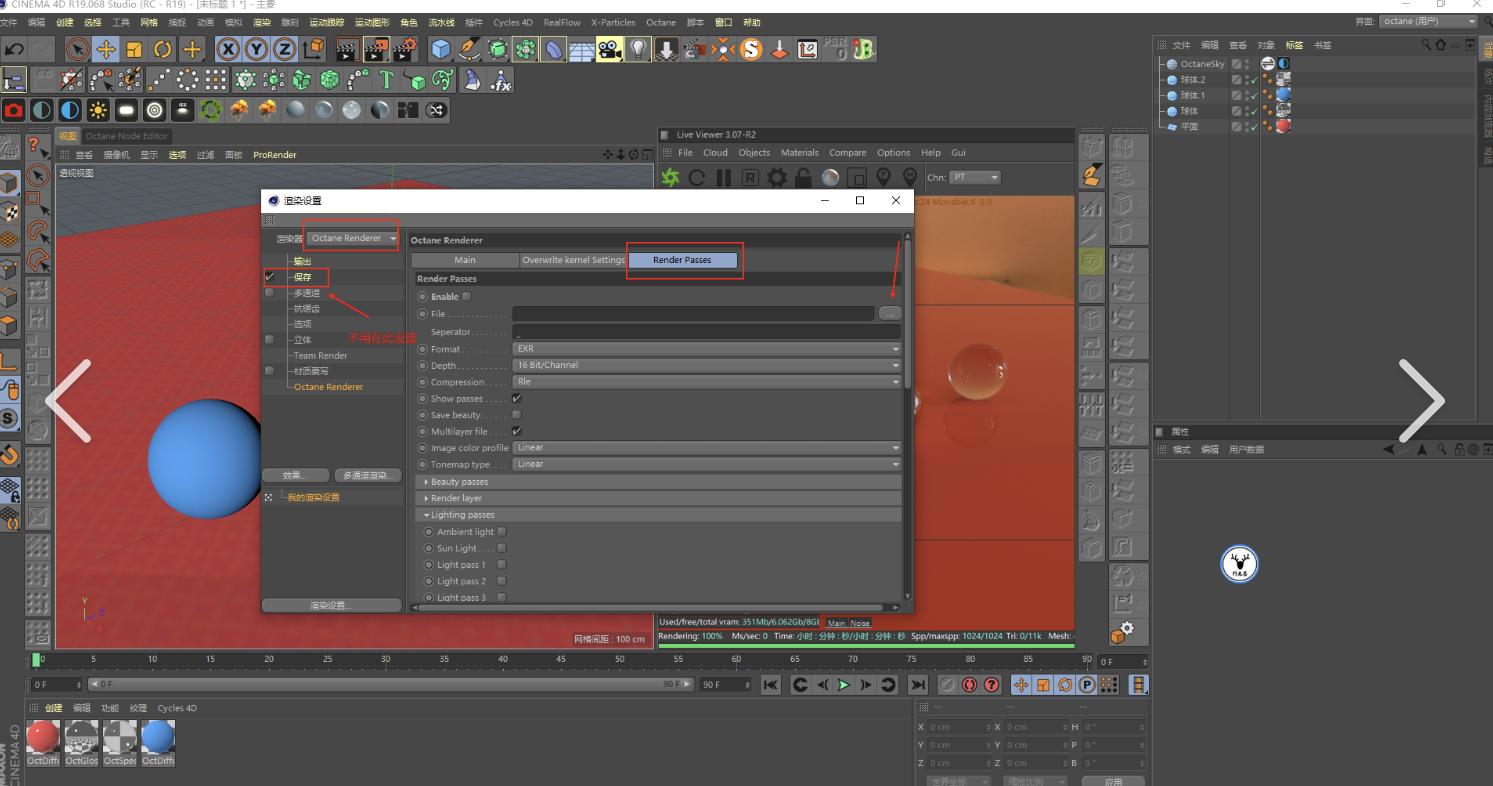Pause rendering in Live Viewer
This screenshot has height=786, width=1493.
(723, 178)
